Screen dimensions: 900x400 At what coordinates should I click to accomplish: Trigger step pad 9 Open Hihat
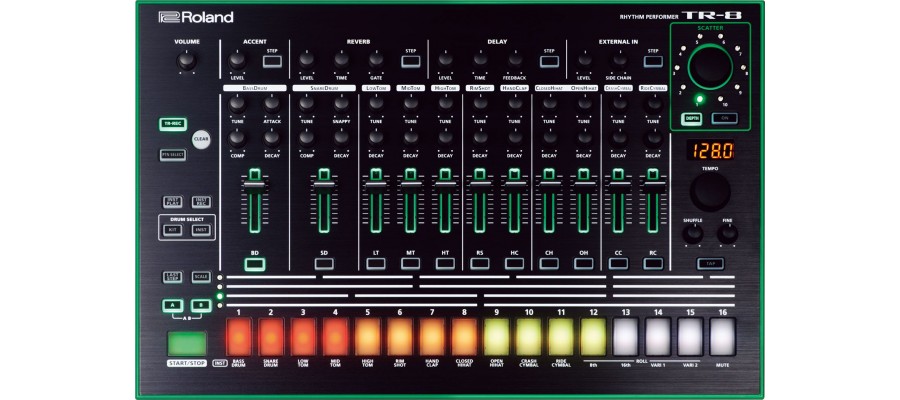coord(496,337)
